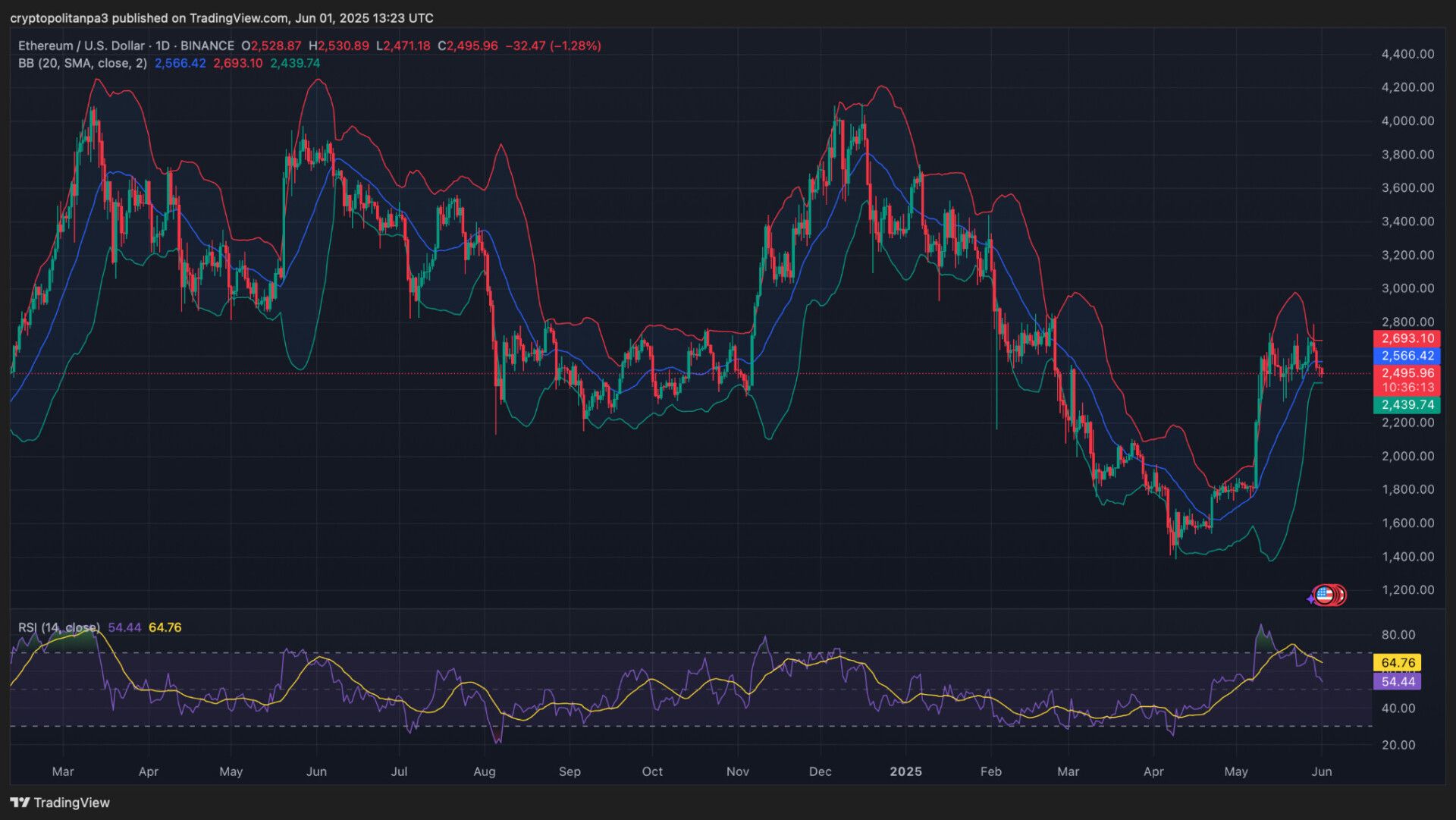Open the BB (20, SMA, close, 2) indicator legend
Image resolution: width=1456 pixels, height=820 pixels.
point(83,63)
